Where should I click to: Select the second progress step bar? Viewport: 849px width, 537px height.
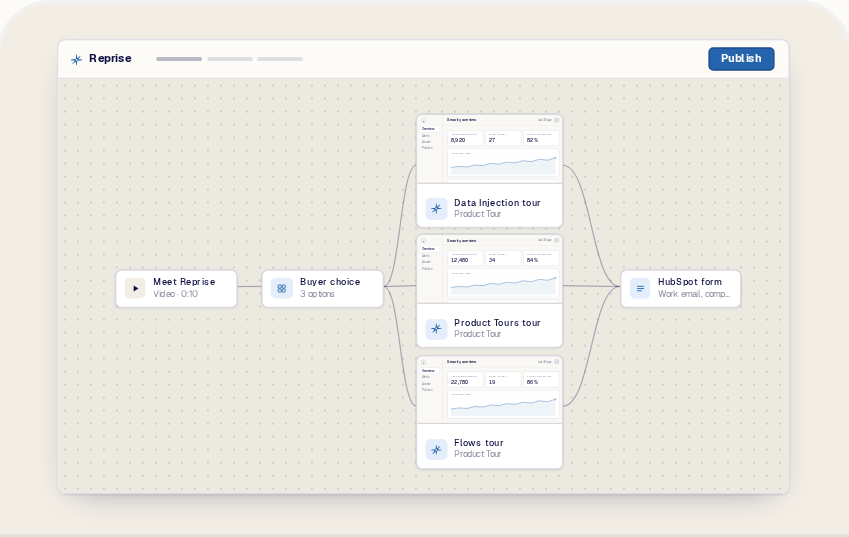click(230, 59)
